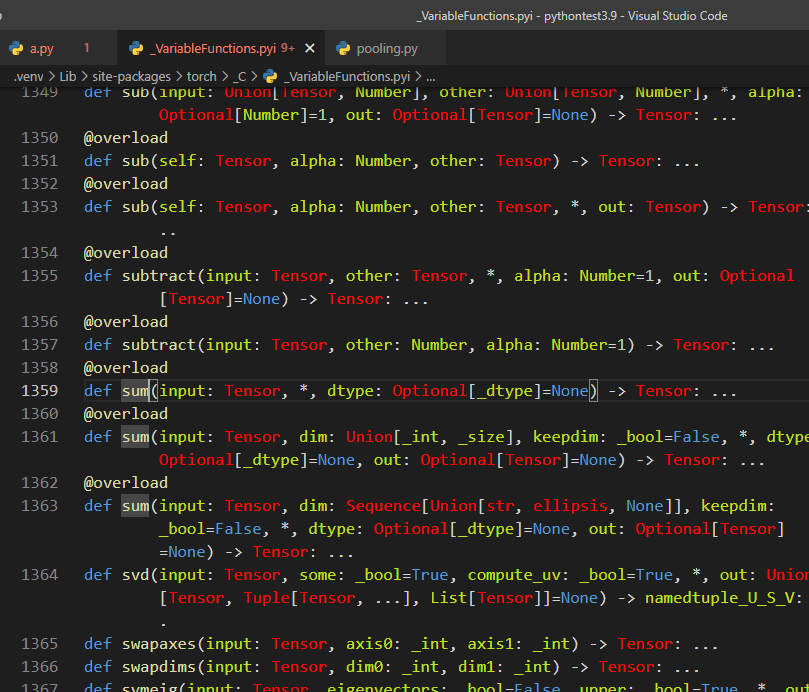The width and height of the screenshot is (809, 692).
Task: Click the Python icon on the a.py tab
Action: (17, 48)
